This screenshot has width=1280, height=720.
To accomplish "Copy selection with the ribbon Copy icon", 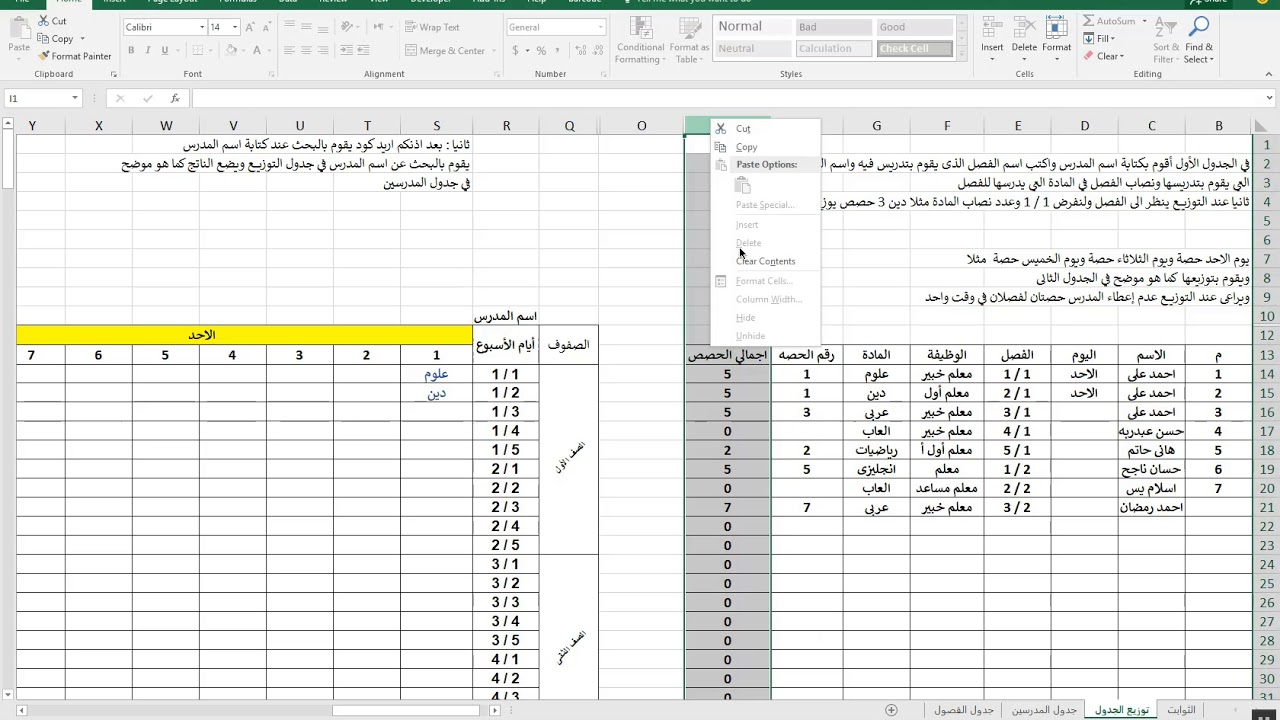I will pos(44,39).
